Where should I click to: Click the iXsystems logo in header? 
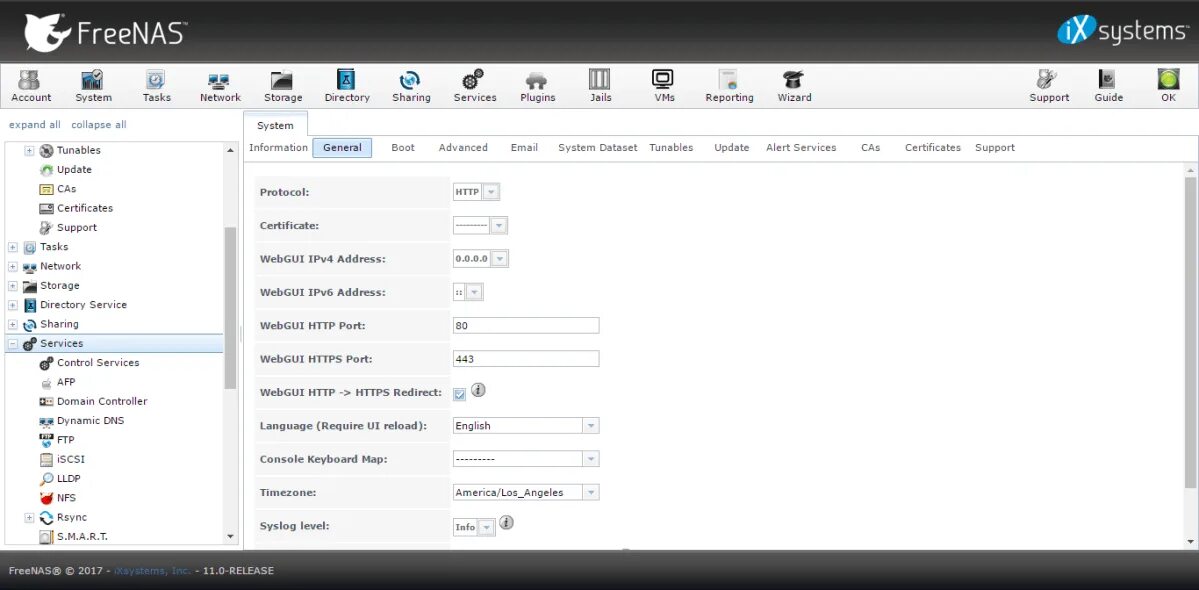point(1121,31)
